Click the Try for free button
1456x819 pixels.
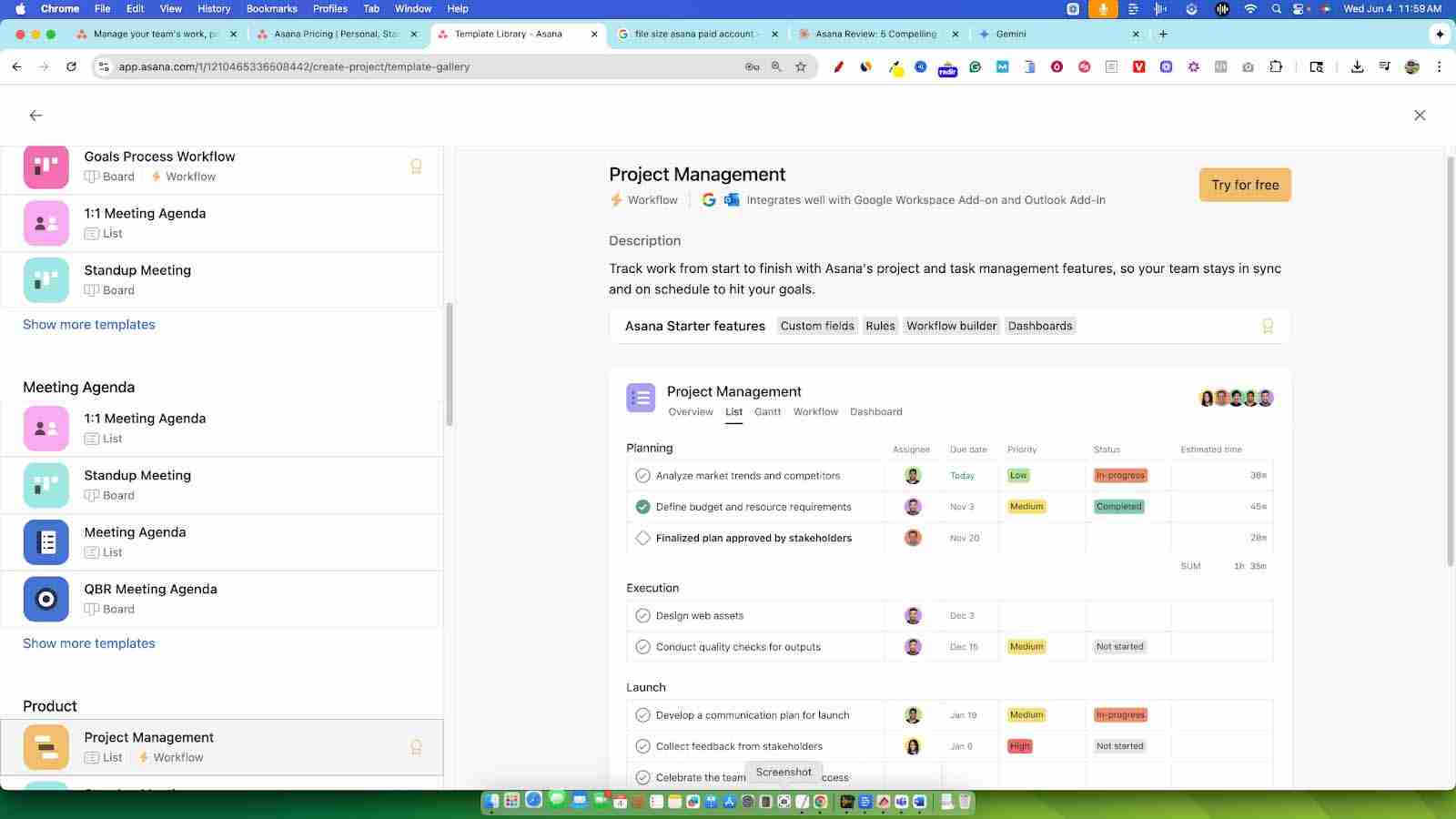(x=1244, y=185)
